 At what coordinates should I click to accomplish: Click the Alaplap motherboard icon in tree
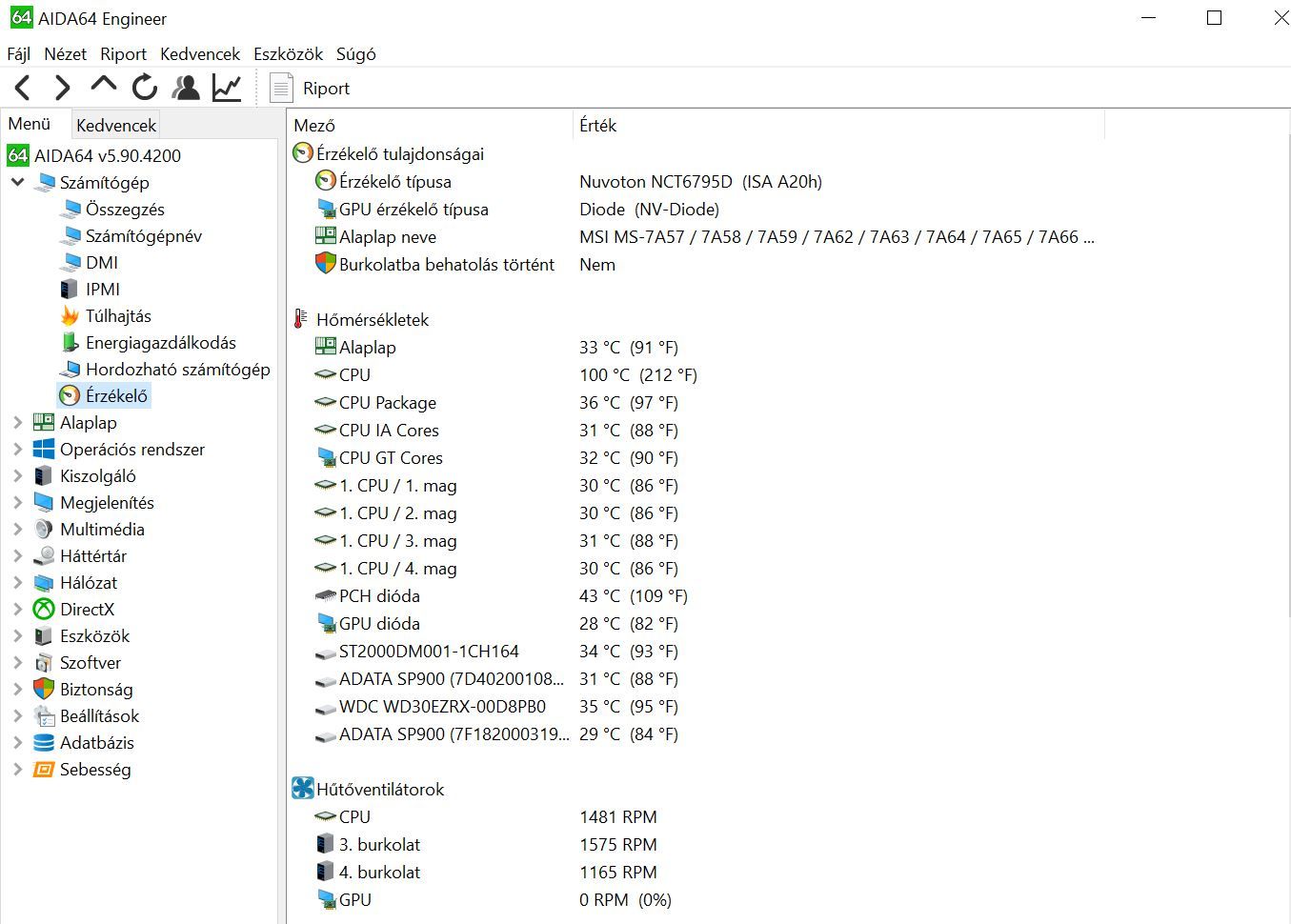pos(44,422)
